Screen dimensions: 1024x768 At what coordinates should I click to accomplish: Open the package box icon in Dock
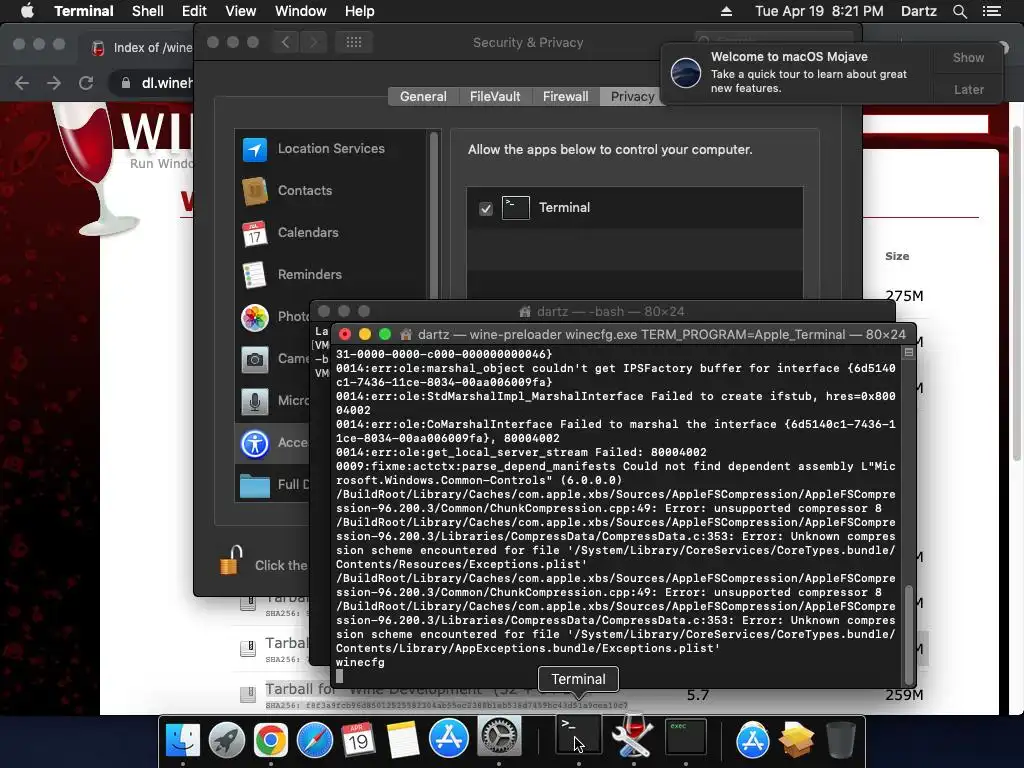pyautogui.click(x=796, y=740)
